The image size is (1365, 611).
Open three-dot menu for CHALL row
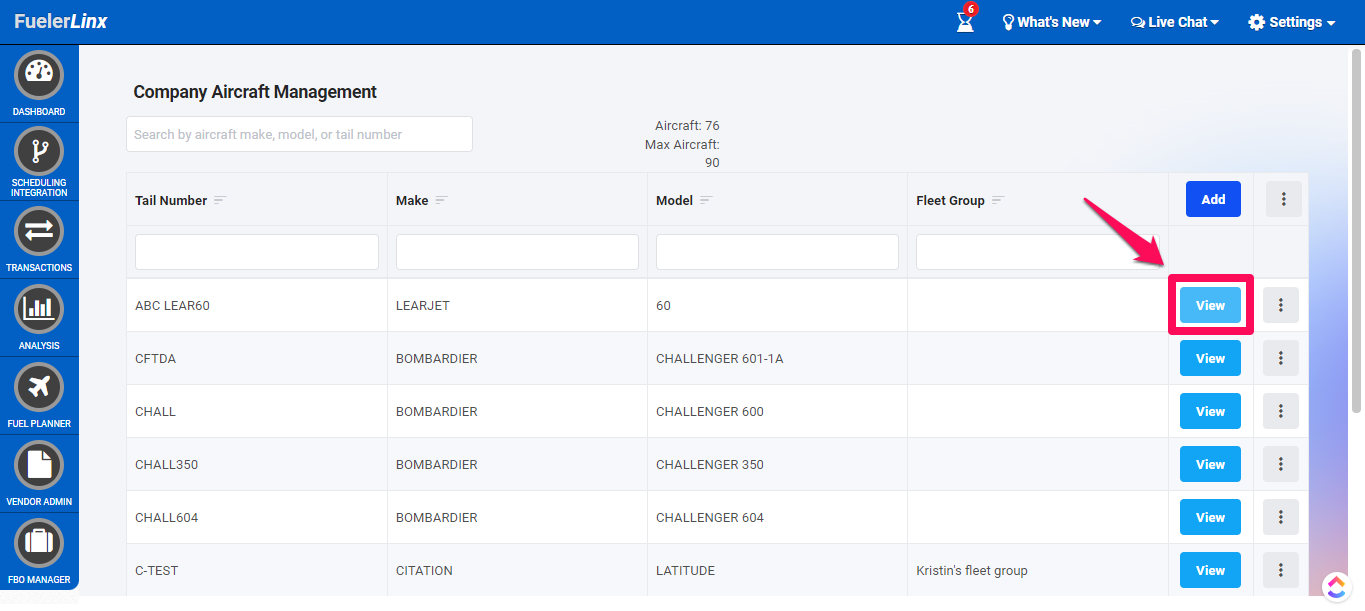tap(1281, 411)
